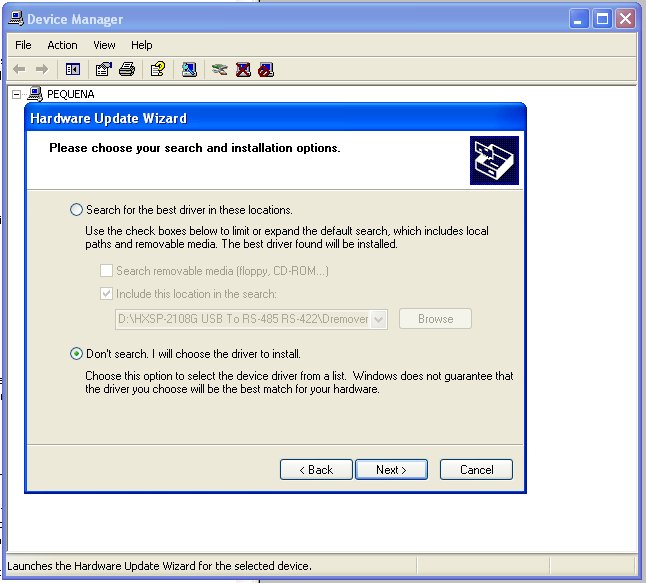The width and height of the screenshot is (646, 583).
Task: Click the PEQUENA computer icon in tree
Action: click(x=35, y=94)
